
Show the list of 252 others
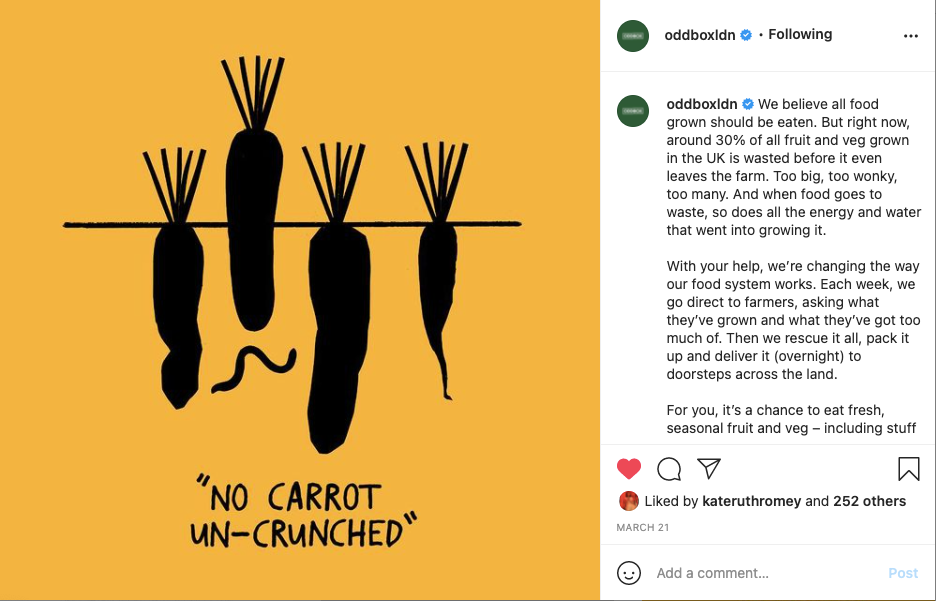point(870,501)
